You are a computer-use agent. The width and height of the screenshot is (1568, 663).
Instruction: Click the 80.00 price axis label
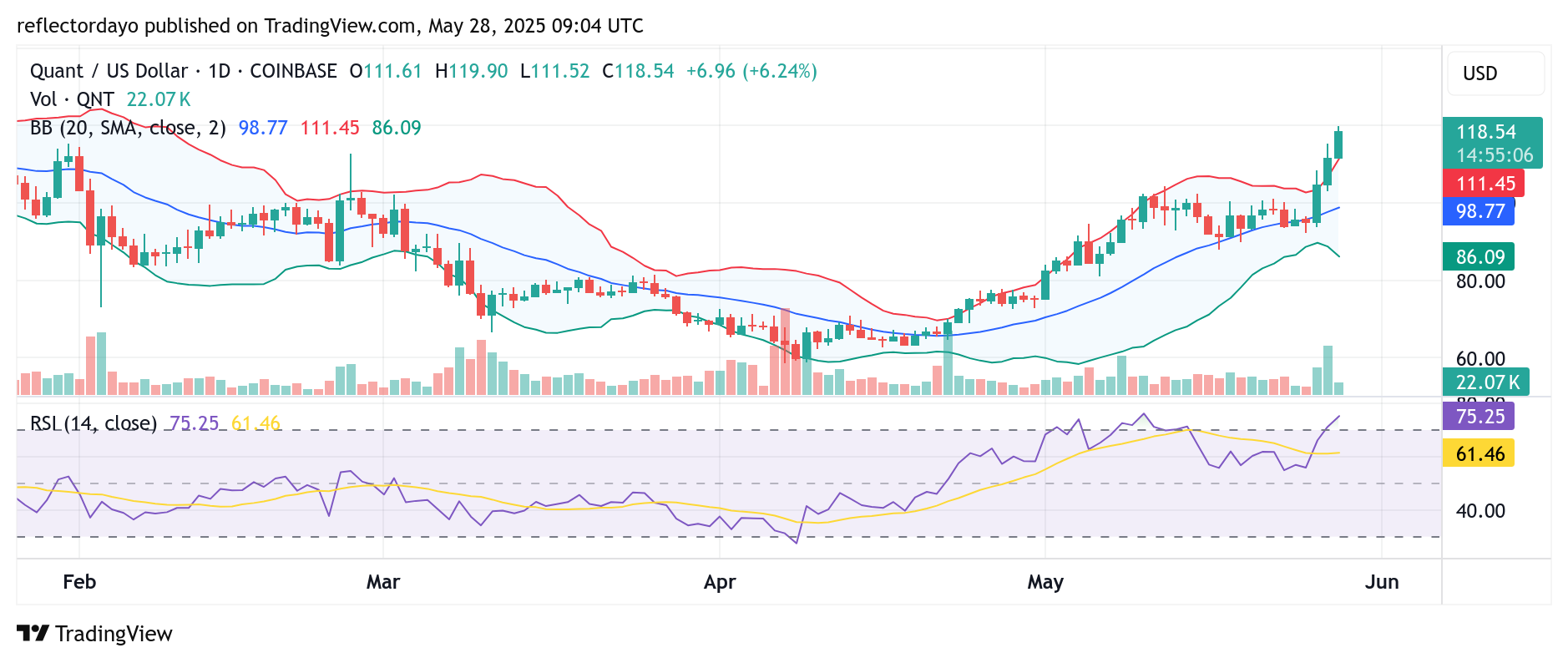(1480, 281)
